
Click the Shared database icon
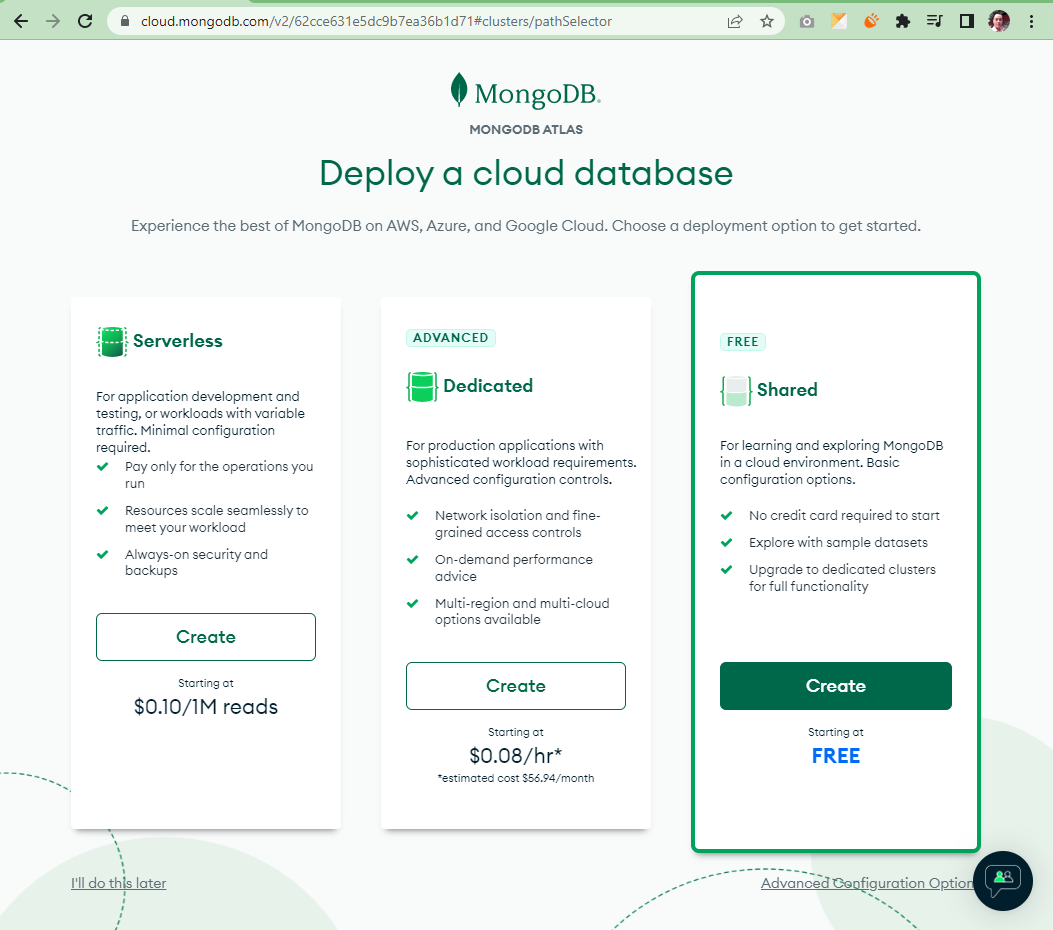tap(736, 391)
